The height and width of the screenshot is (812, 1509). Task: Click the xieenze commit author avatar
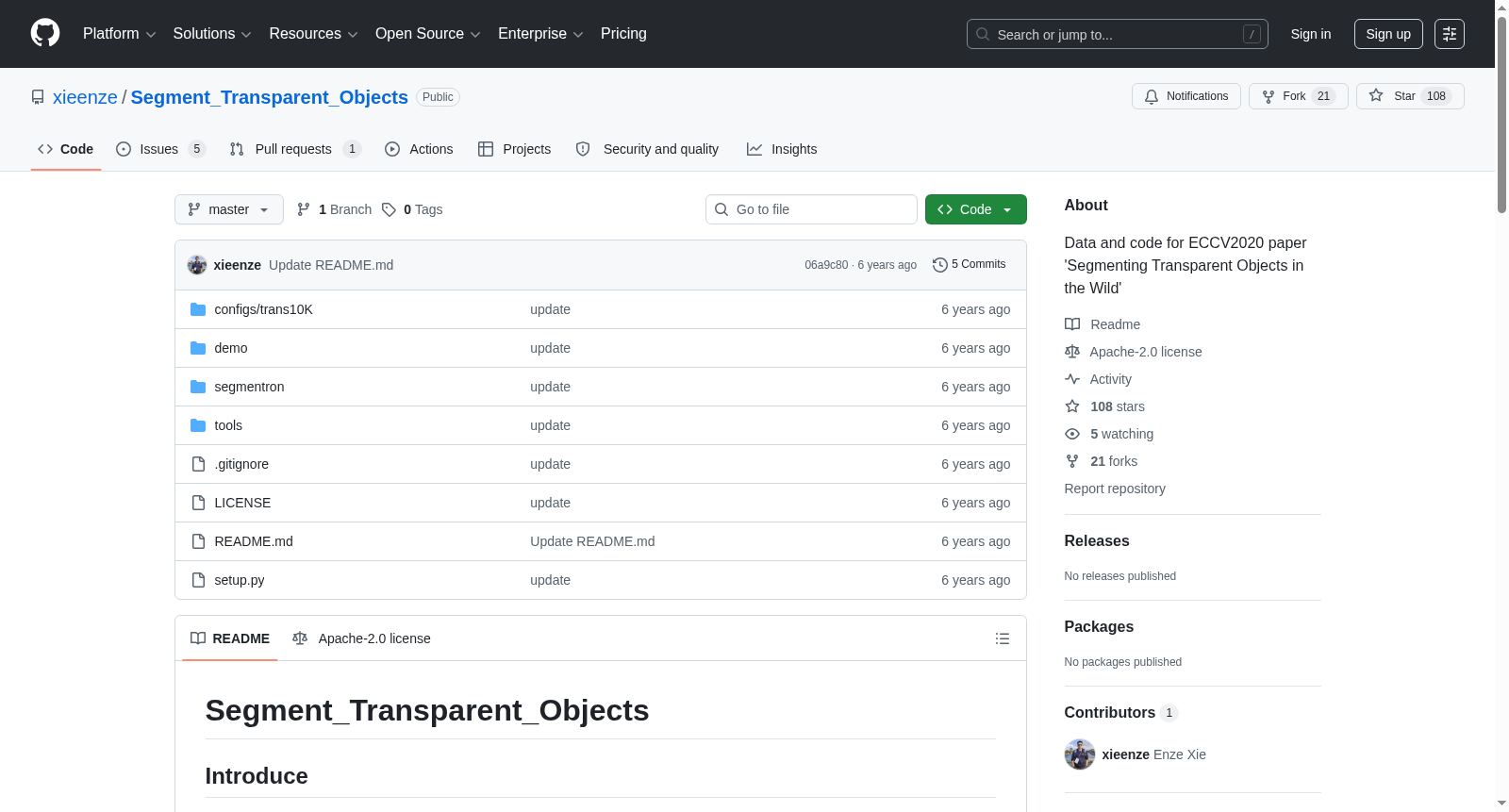click(x=197, y=265)
